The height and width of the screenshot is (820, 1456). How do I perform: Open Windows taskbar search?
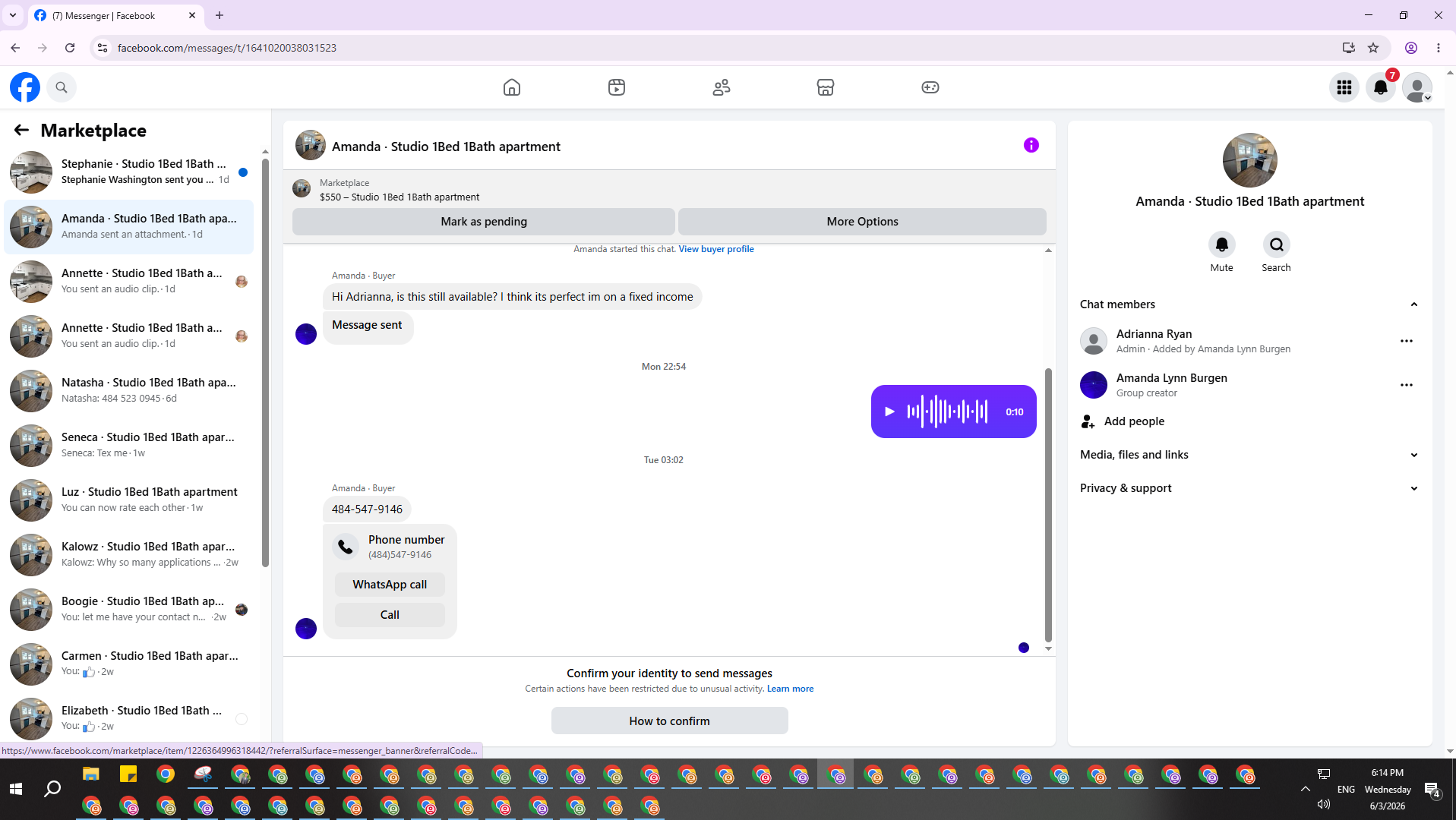coord(52,790)
